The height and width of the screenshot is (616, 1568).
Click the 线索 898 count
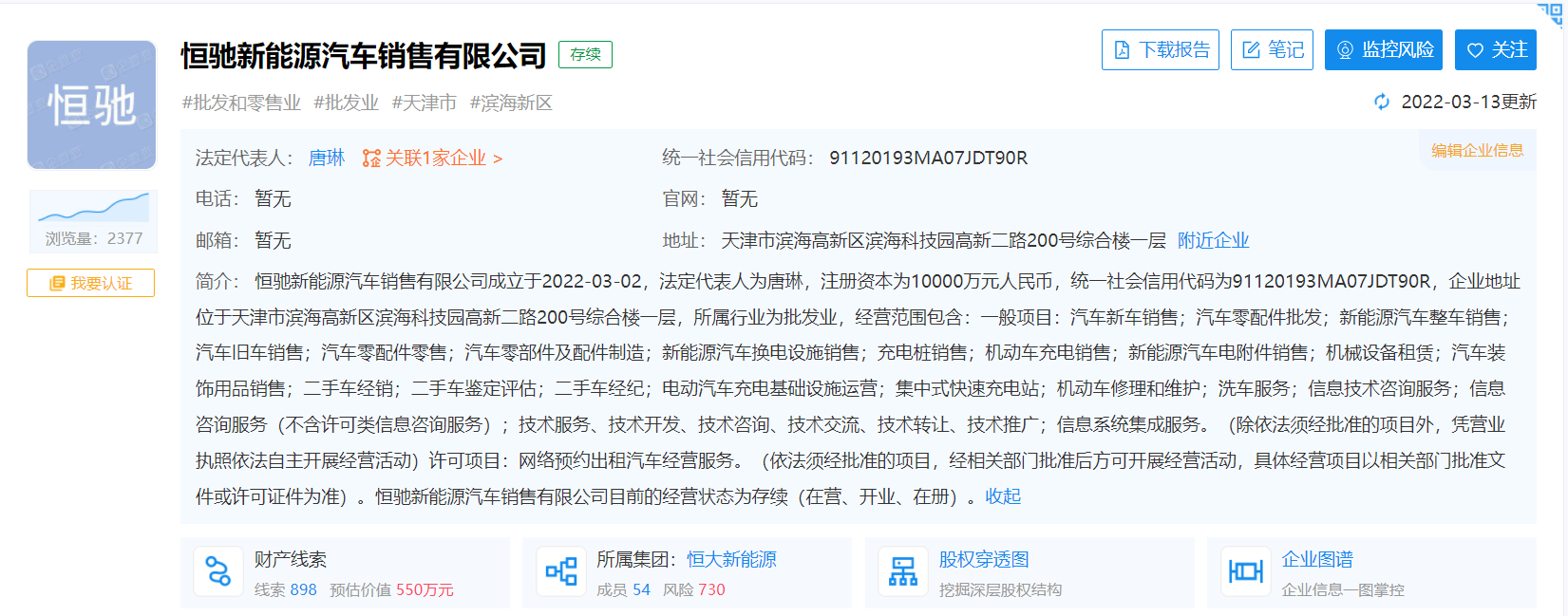click(x=285, y=589)
